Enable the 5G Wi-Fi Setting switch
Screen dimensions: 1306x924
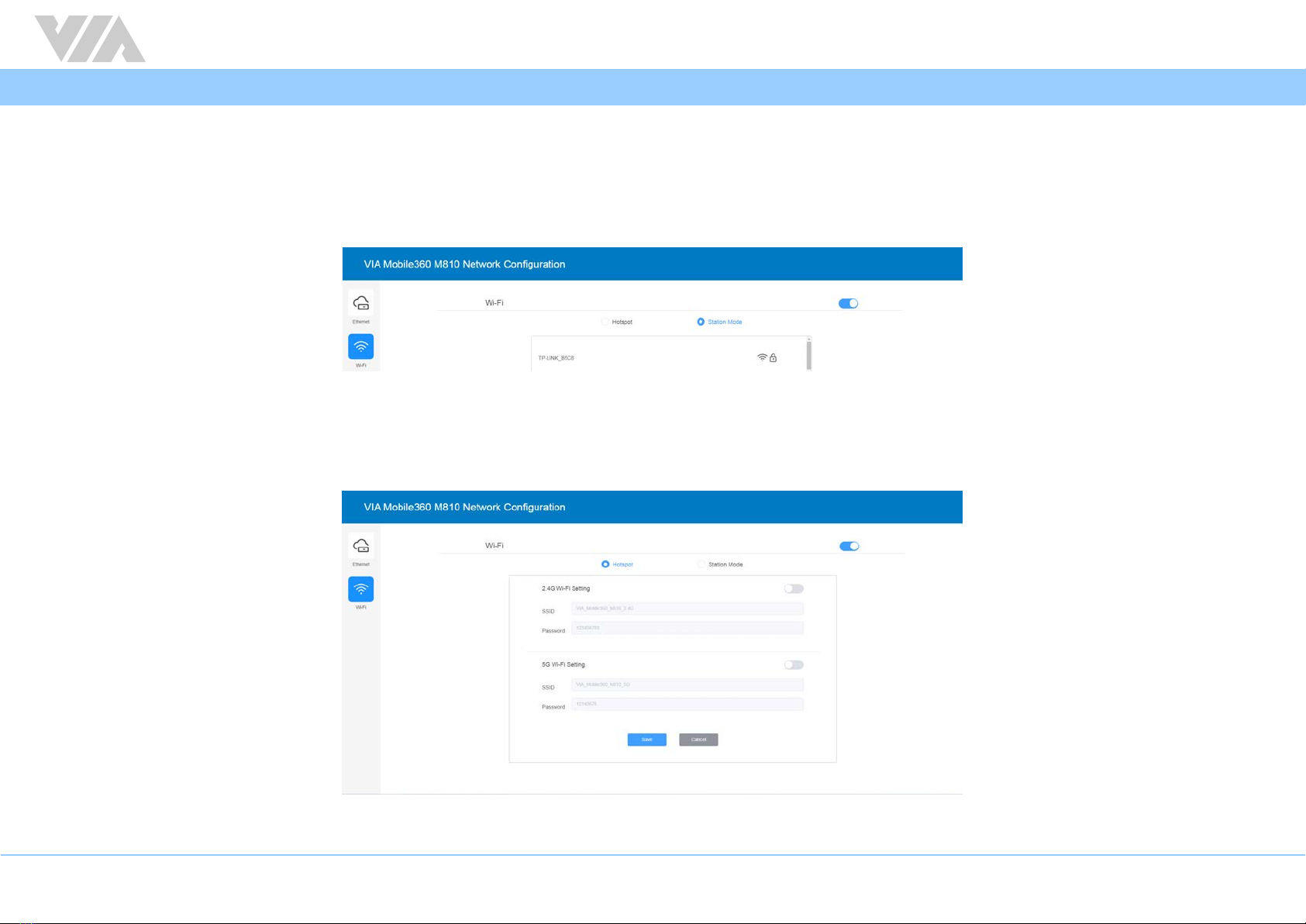(x=794, y=664)
